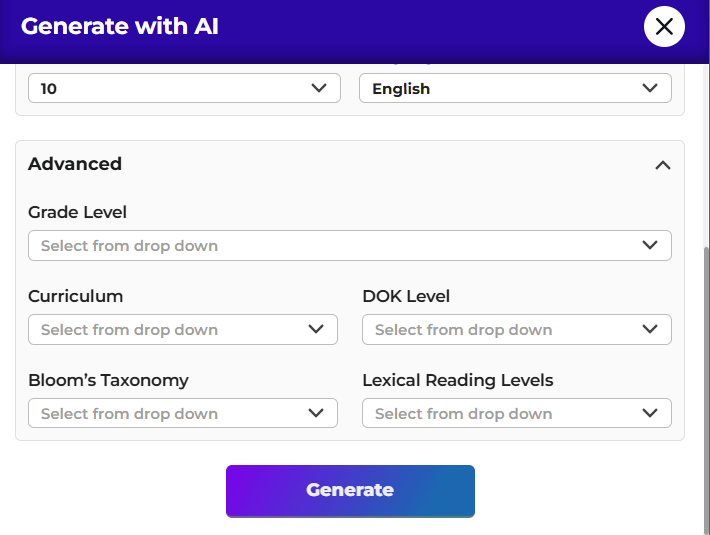This screenshot has height=535, width=710.
Task: Click the Curriculum label
Action: point(76,296)
